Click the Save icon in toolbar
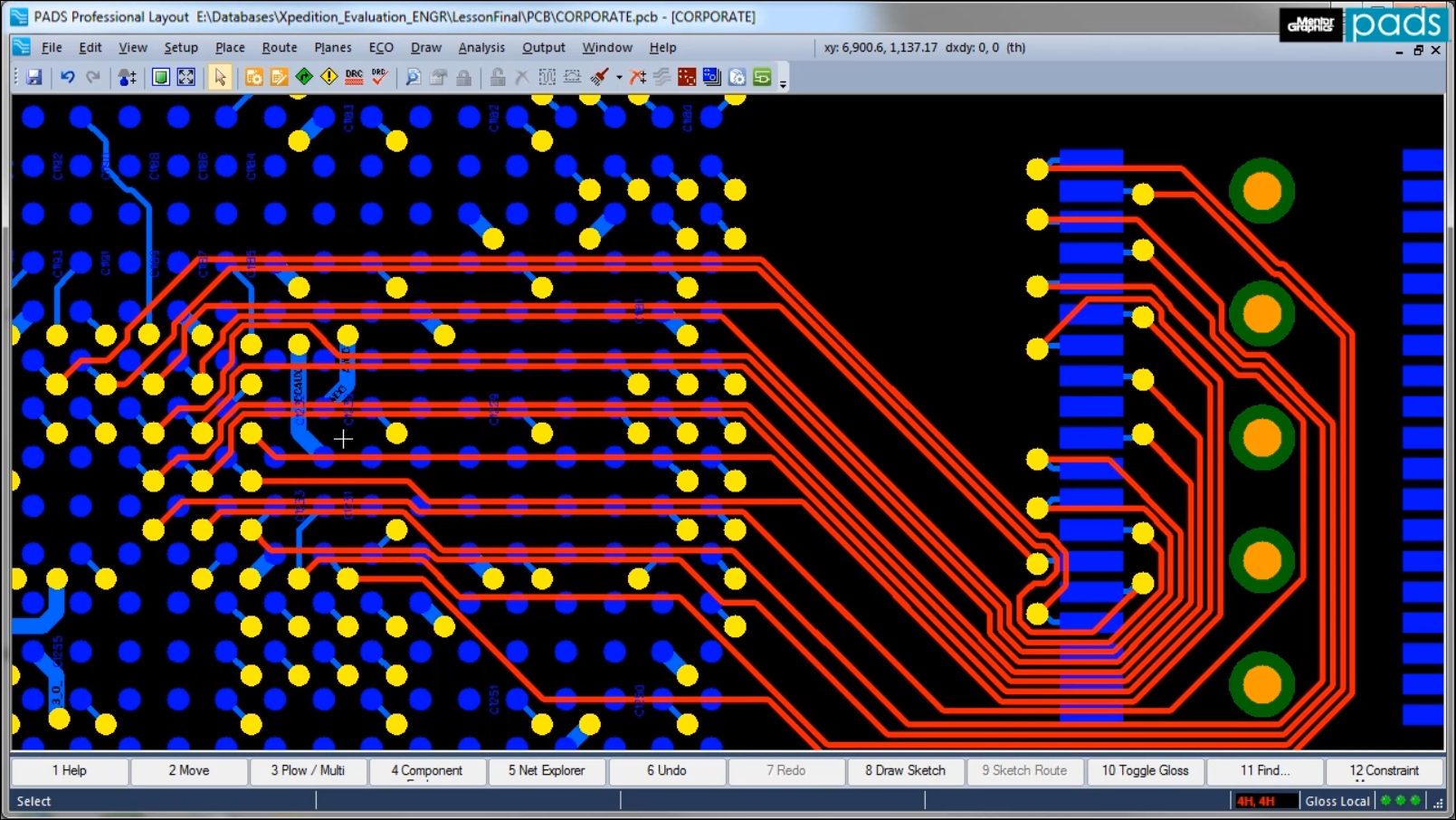Image resolution: width=1456 pixels, height=820 pixels. tap(34, 78)
